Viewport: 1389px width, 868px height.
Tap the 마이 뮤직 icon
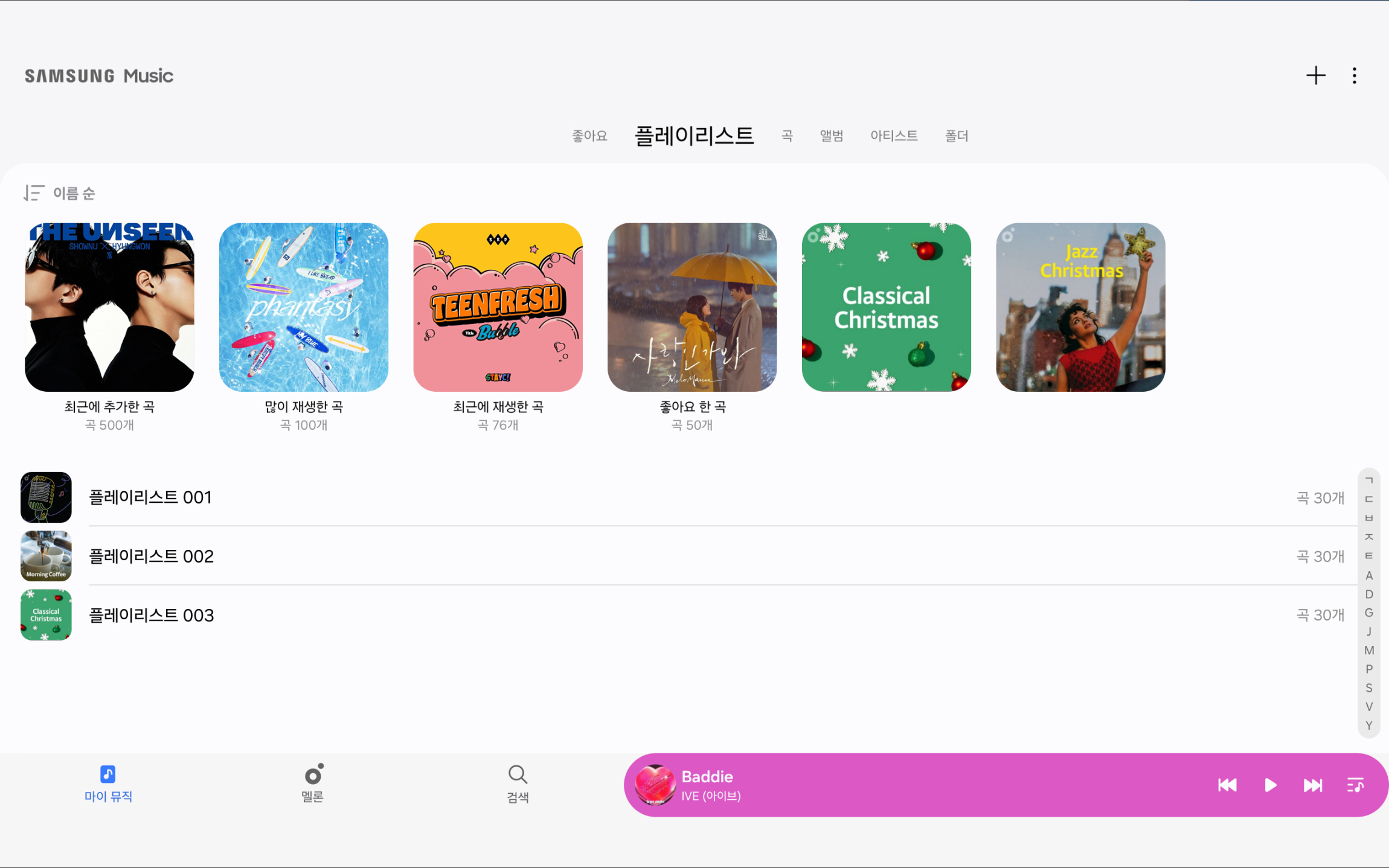click(x=107, y=773)
